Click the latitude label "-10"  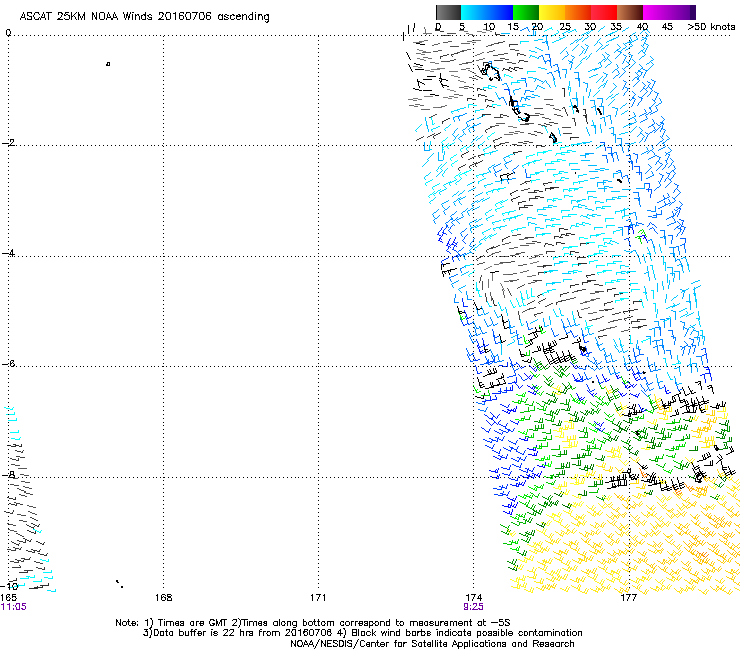point(10,586)
